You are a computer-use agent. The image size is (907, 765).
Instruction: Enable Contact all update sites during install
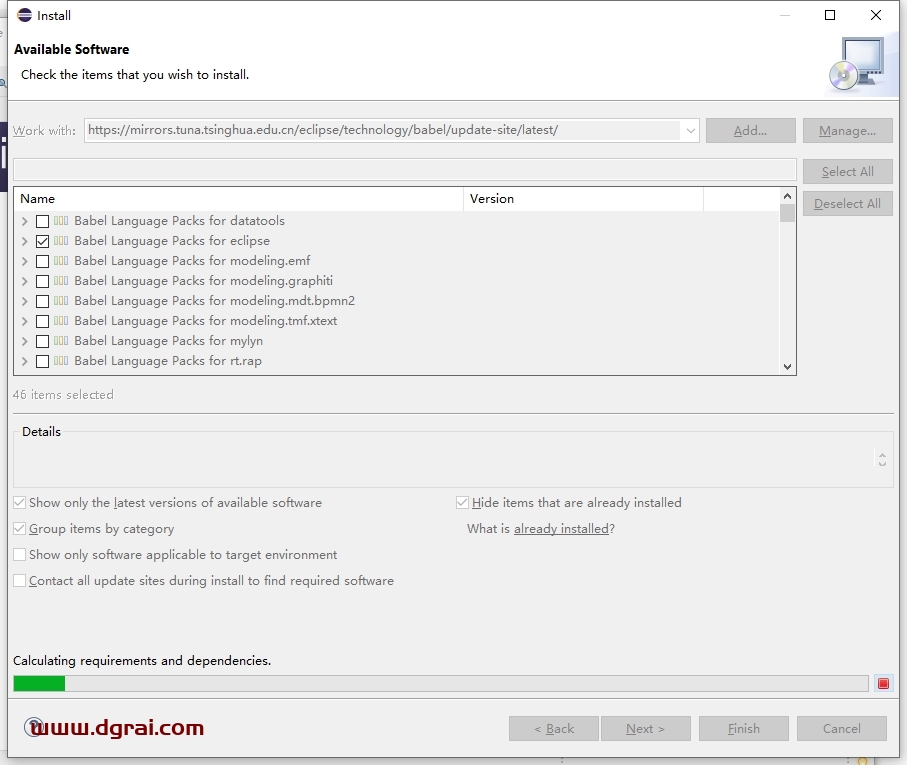pos(20,581)
